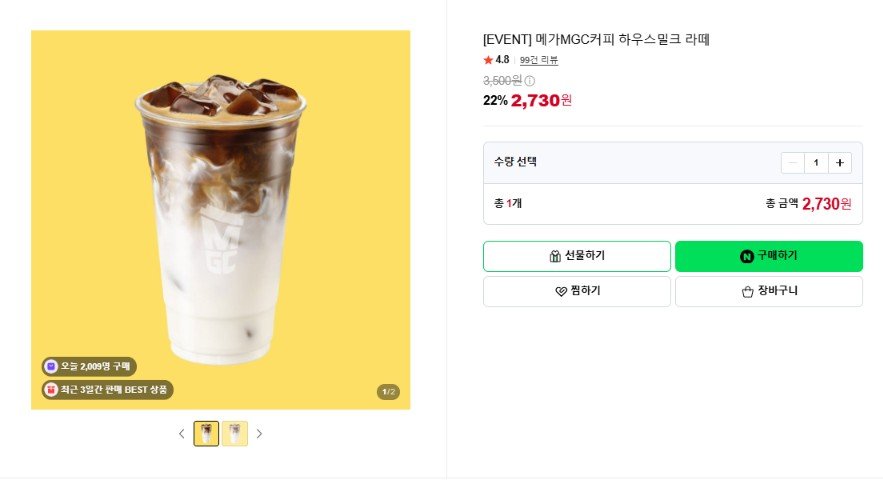The height and width of the screenshot is (491, 883).
Task: Click the heart icon on 찜하기
Action: 561,291
